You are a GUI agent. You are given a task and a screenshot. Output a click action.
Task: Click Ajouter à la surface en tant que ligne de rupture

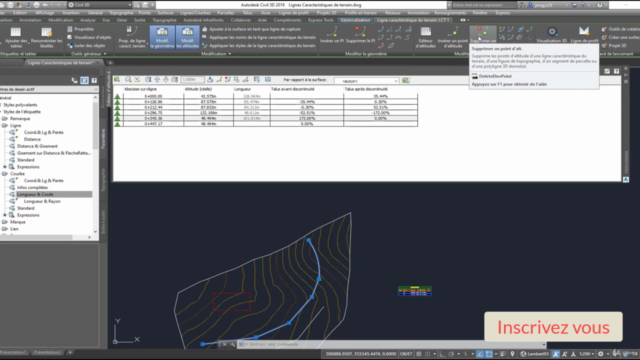click(251, 29)
